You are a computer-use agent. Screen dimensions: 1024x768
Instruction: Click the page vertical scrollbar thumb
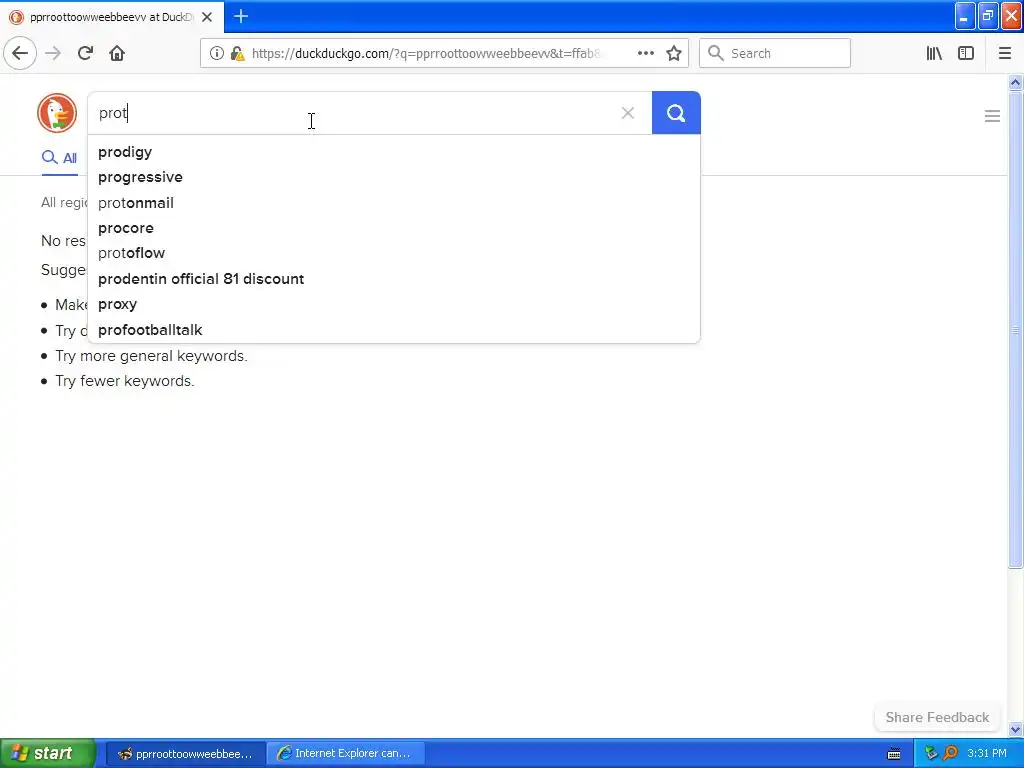click(1015, 330)
